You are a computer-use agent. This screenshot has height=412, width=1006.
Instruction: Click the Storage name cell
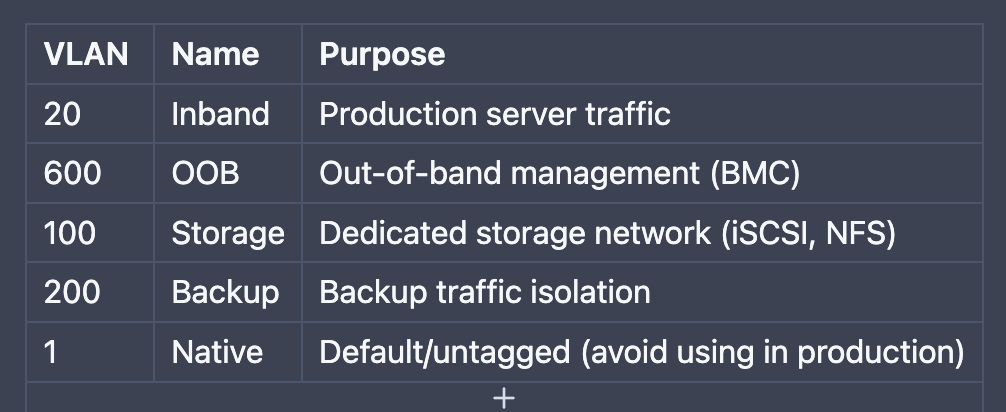pos(228,232)
